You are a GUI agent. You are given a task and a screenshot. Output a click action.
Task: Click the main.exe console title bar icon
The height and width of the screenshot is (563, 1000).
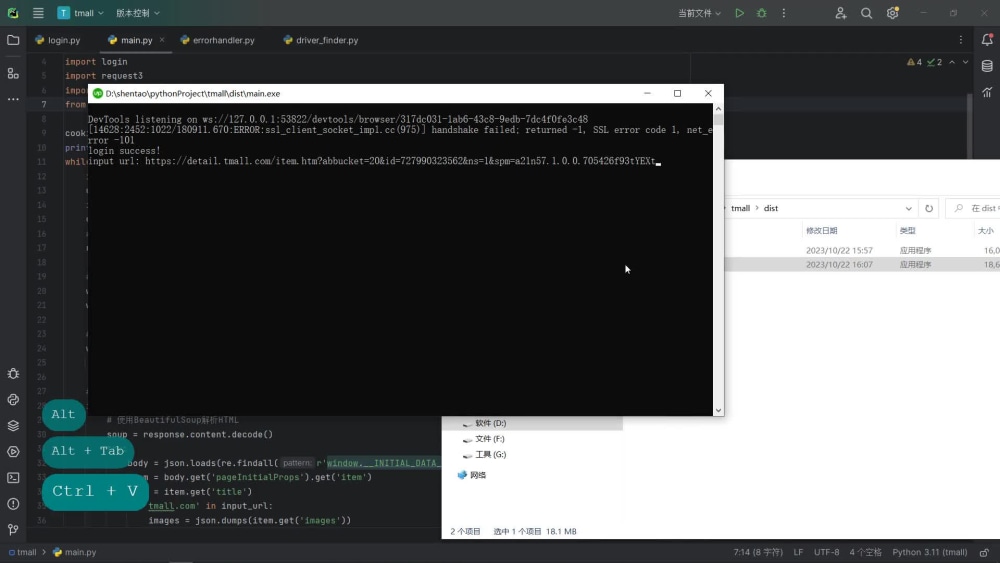click(x=98, y=94)
